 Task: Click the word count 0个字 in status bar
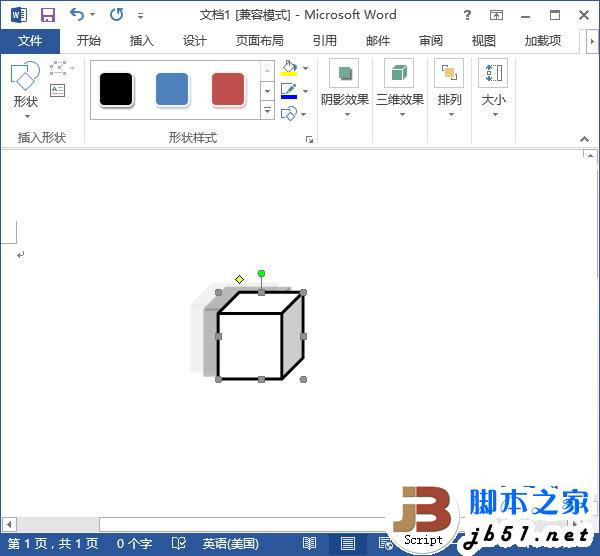(134, 544)
